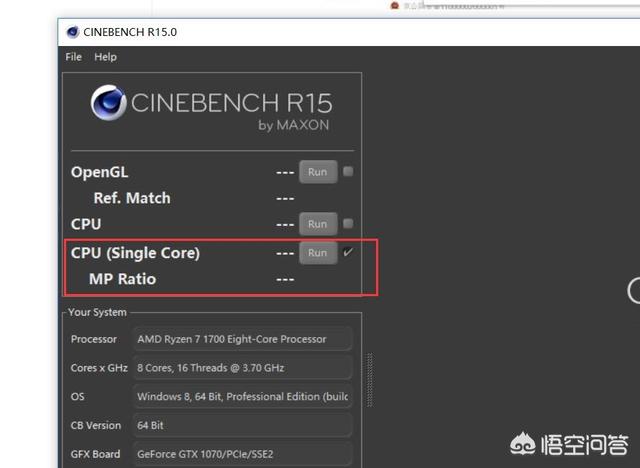Run the OpenGL benchmark

coord(318,172)
